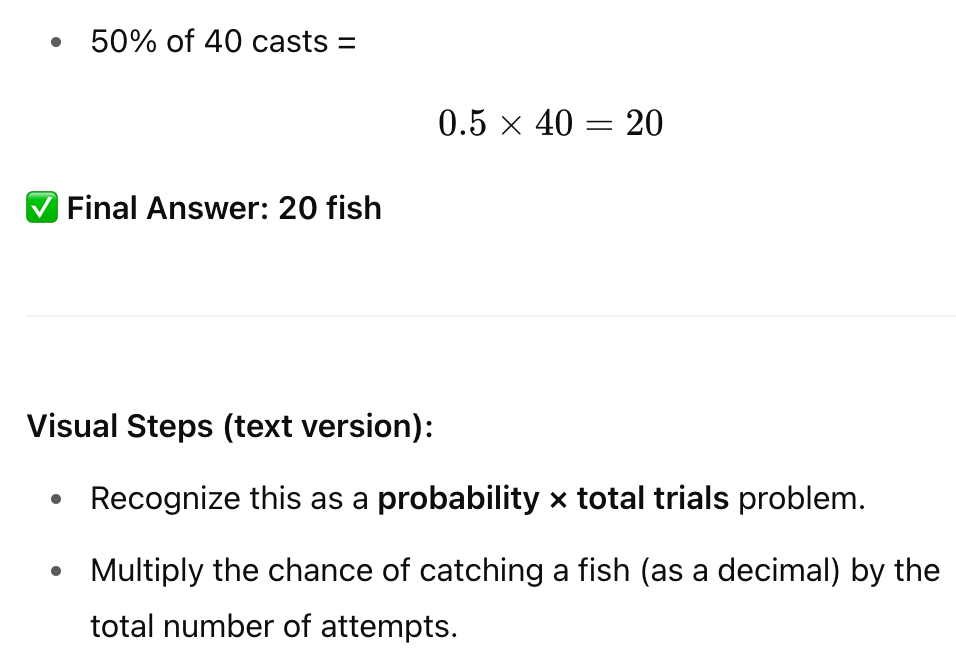
Task: Click the bullet dot before "Recognize this as a"
Action: [x=58, y=499]
